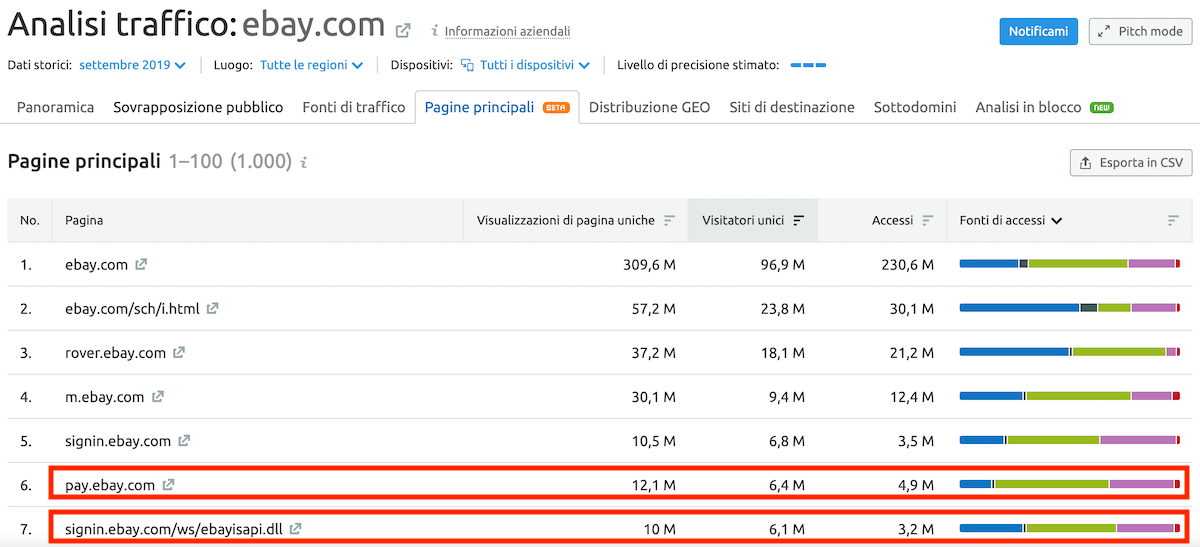This screenshot has width=1200, height=547.
Task: Click traffic sources bar for rover.ebay.com row
Action: coord(1069,352)
